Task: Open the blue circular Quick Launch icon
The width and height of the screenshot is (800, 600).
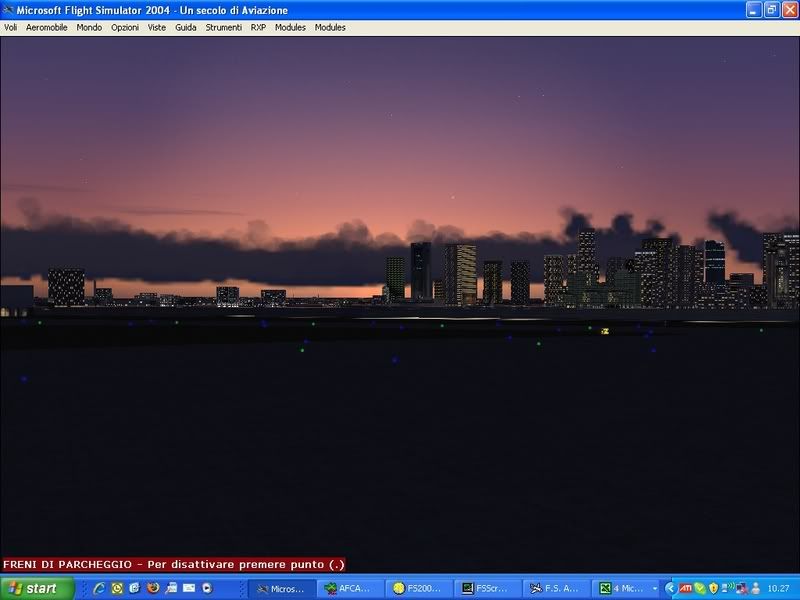Action: 135,588
